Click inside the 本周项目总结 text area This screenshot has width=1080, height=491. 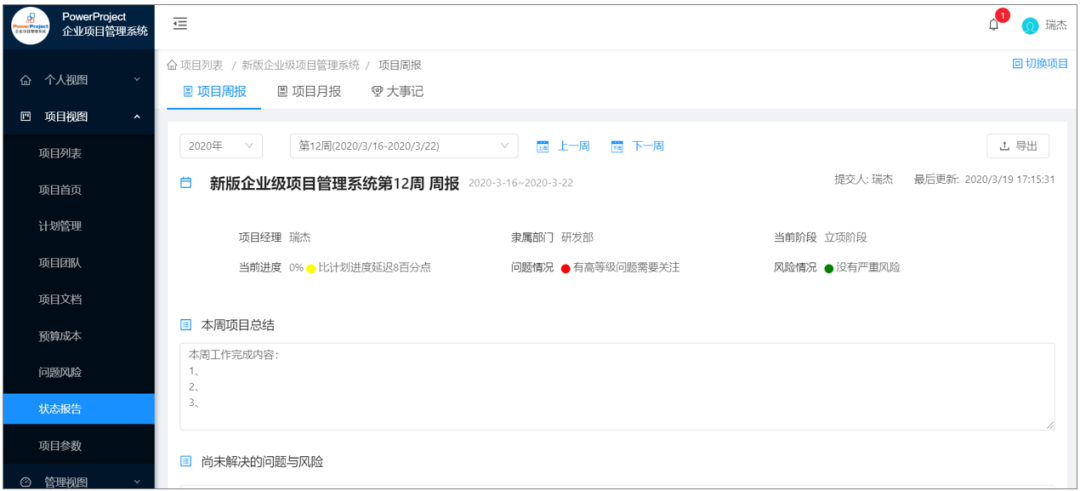(617, 386)
